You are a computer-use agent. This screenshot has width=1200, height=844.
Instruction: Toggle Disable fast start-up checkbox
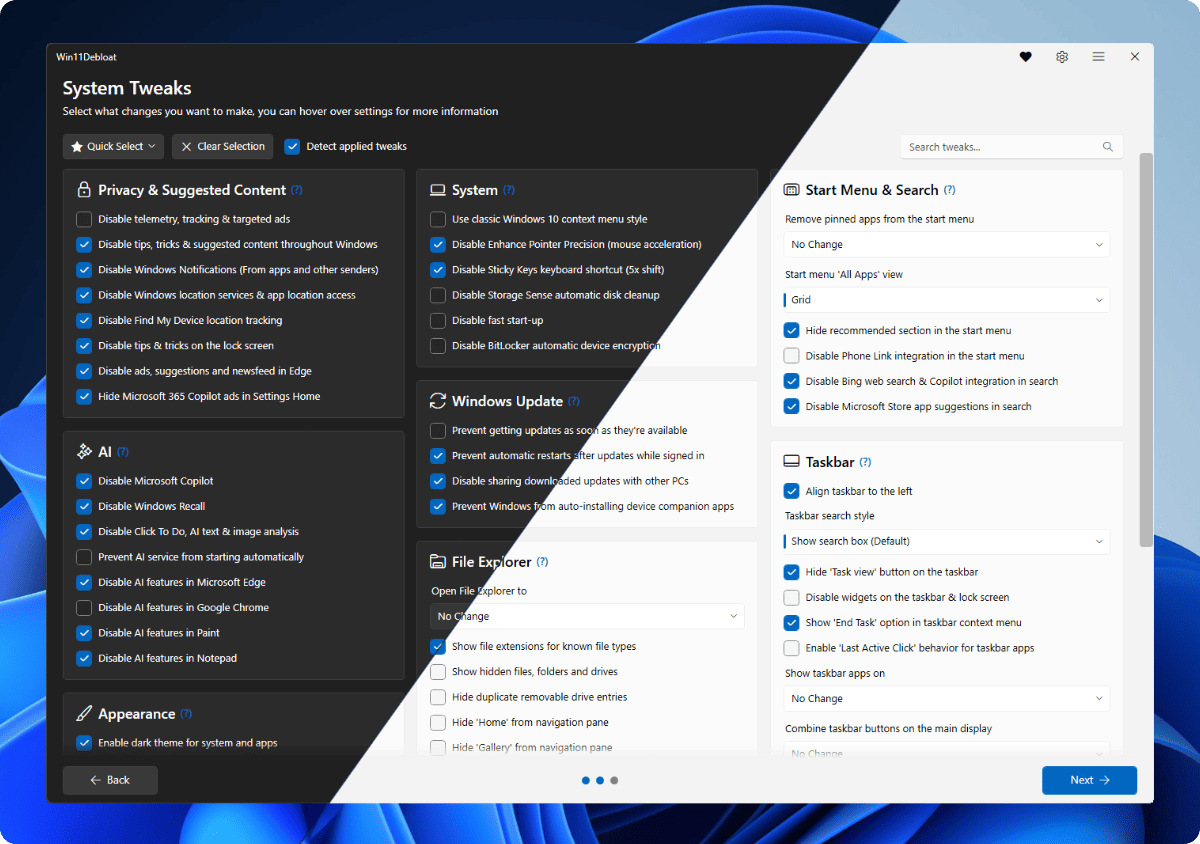[x=438, y=320]
